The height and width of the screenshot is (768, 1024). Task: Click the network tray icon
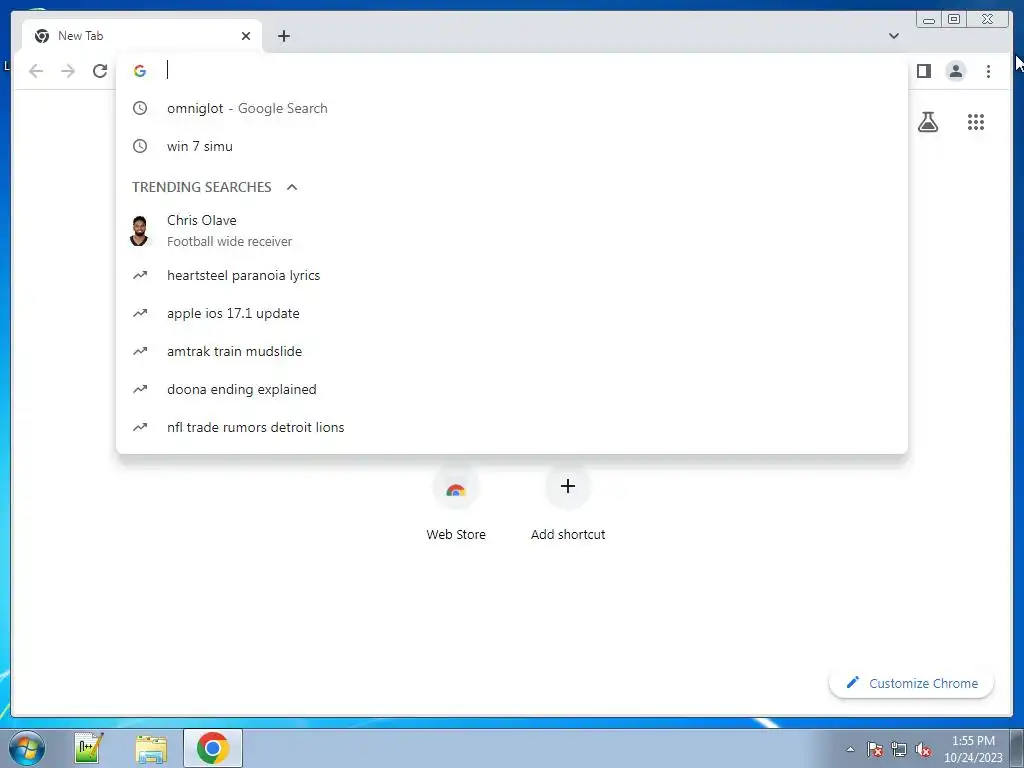click(899, 749)
